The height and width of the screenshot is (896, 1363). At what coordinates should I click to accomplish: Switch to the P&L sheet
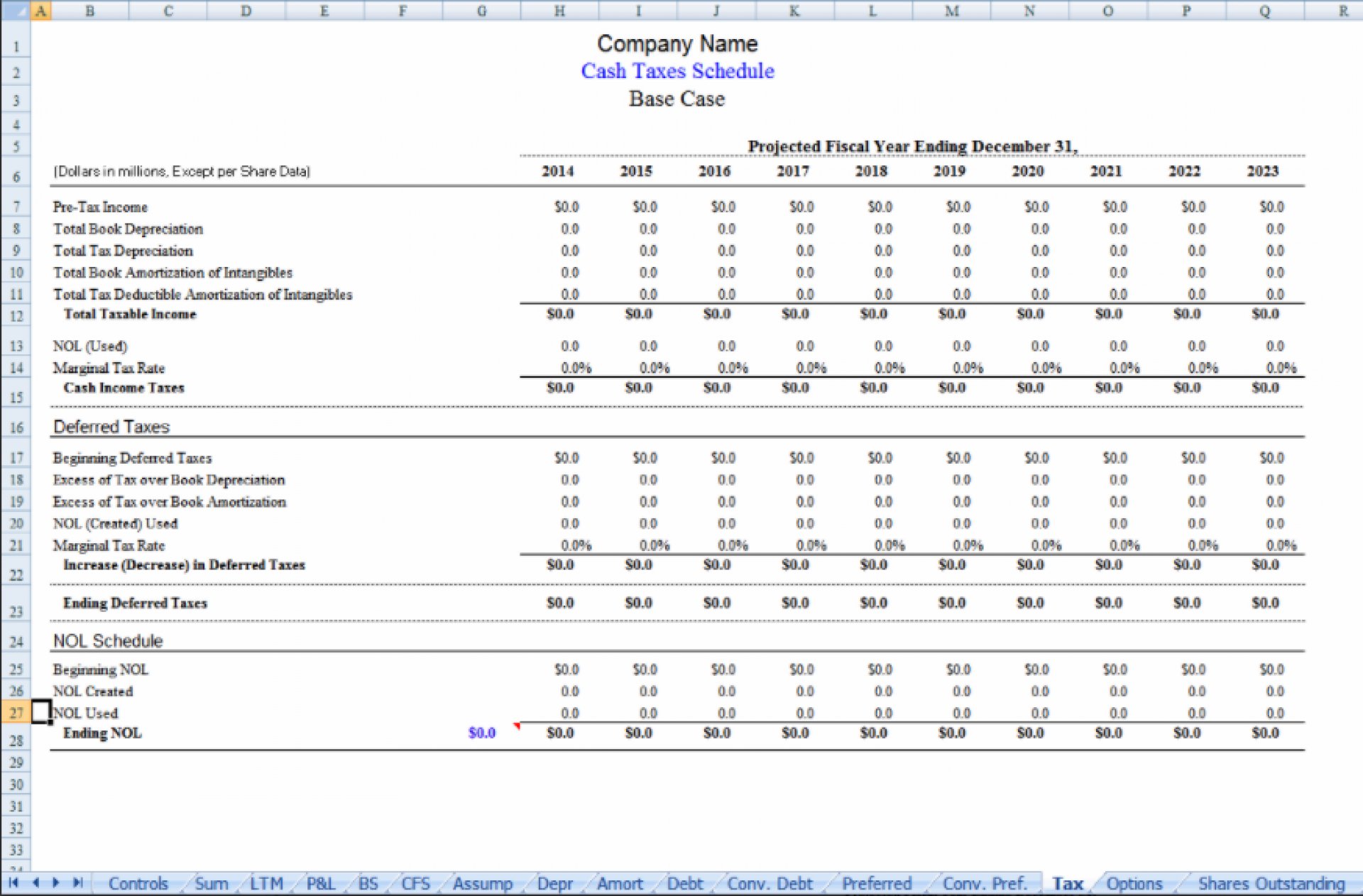tap(321, 883)
